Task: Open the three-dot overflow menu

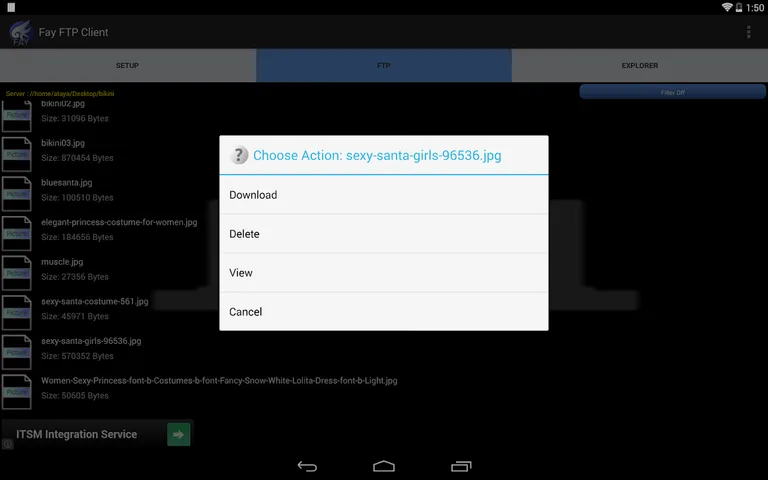Action: [748, 32]
